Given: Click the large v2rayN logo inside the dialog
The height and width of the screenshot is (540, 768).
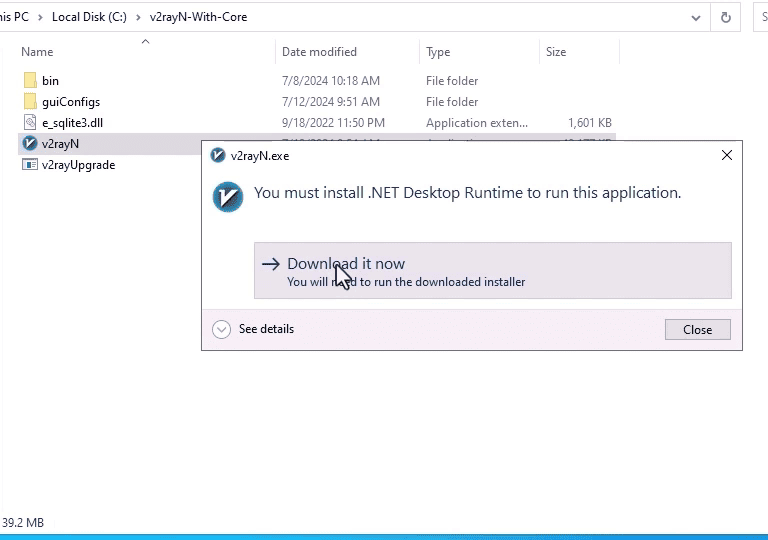Looking at the screenshot, I should pos(228,196).
